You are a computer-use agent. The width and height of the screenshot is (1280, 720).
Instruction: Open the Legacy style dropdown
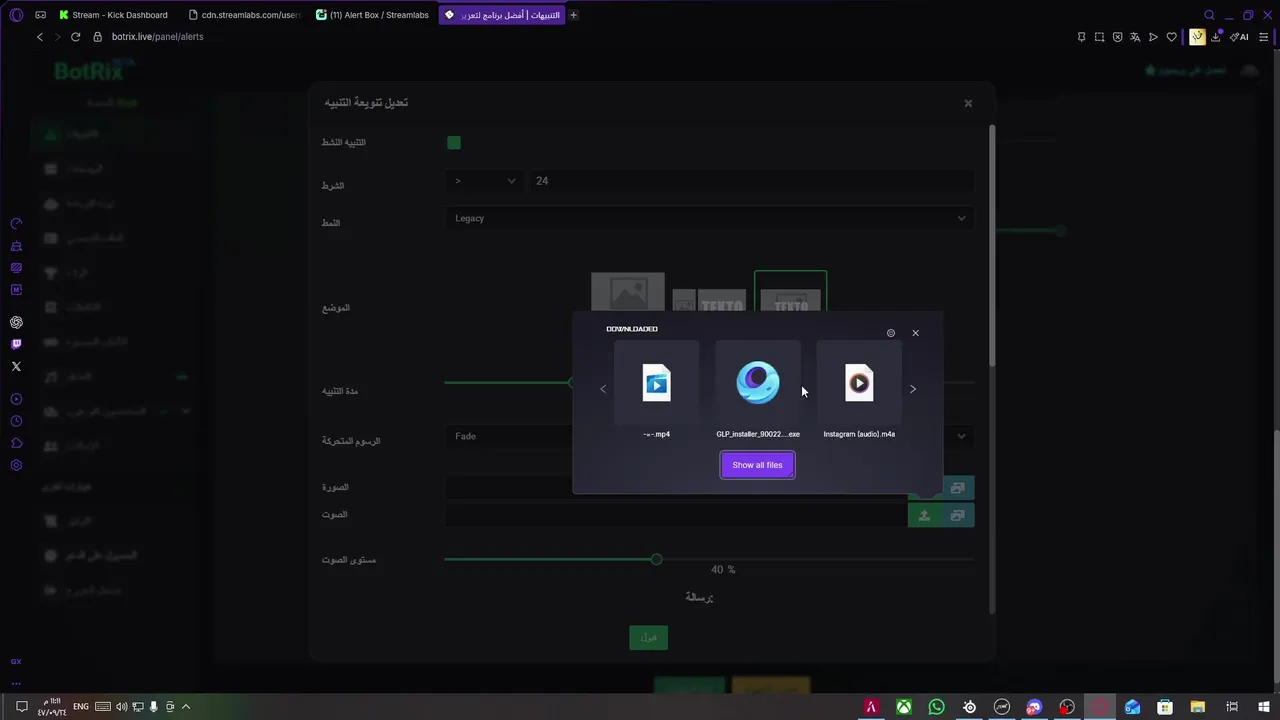pos(709,218)
